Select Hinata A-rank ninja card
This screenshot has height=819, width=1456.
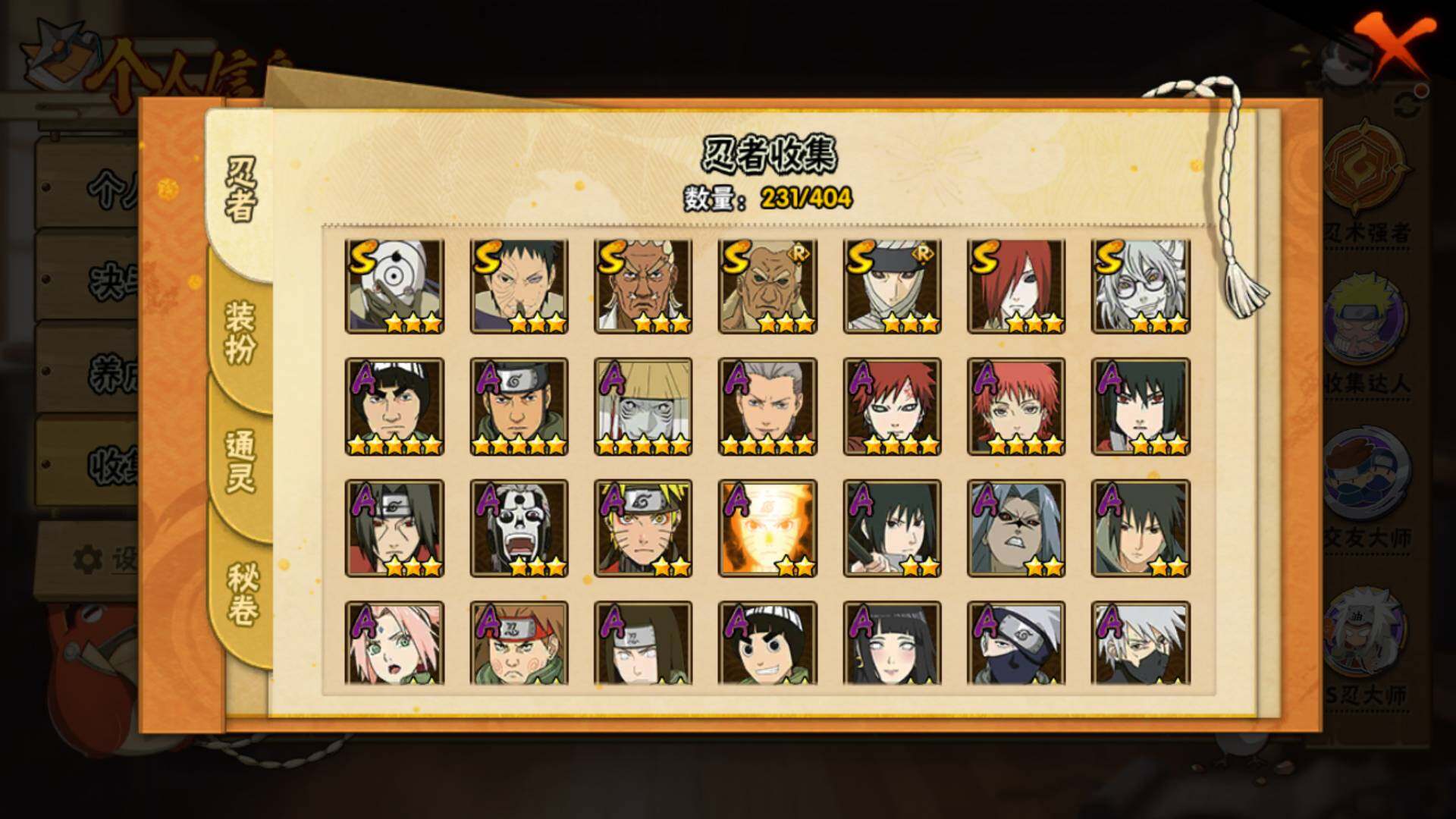(892, 643)
